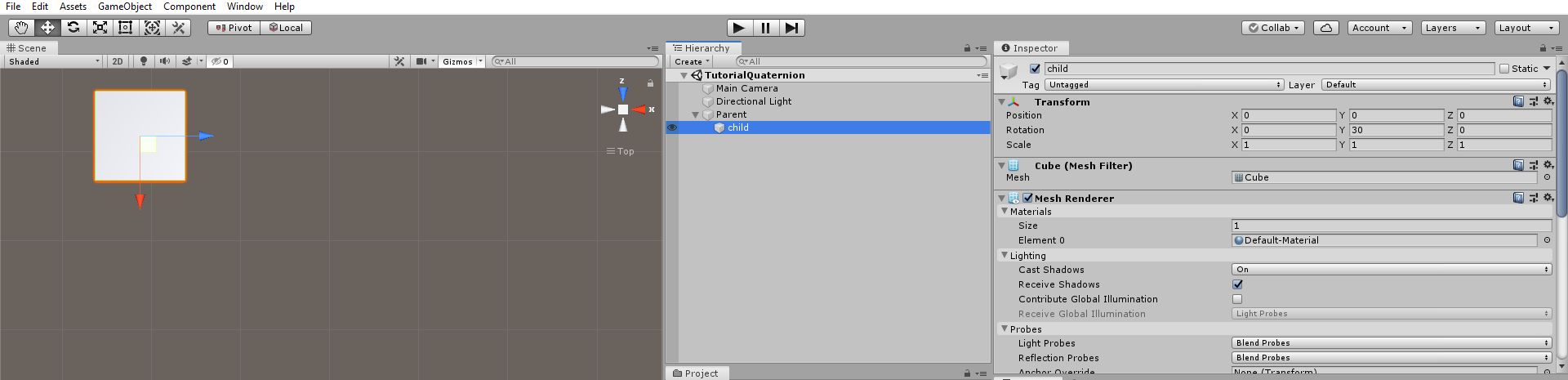This screenshot has width=1568, height=380.
Task: Select the Rect tool
Action: (x=126, y=27)
